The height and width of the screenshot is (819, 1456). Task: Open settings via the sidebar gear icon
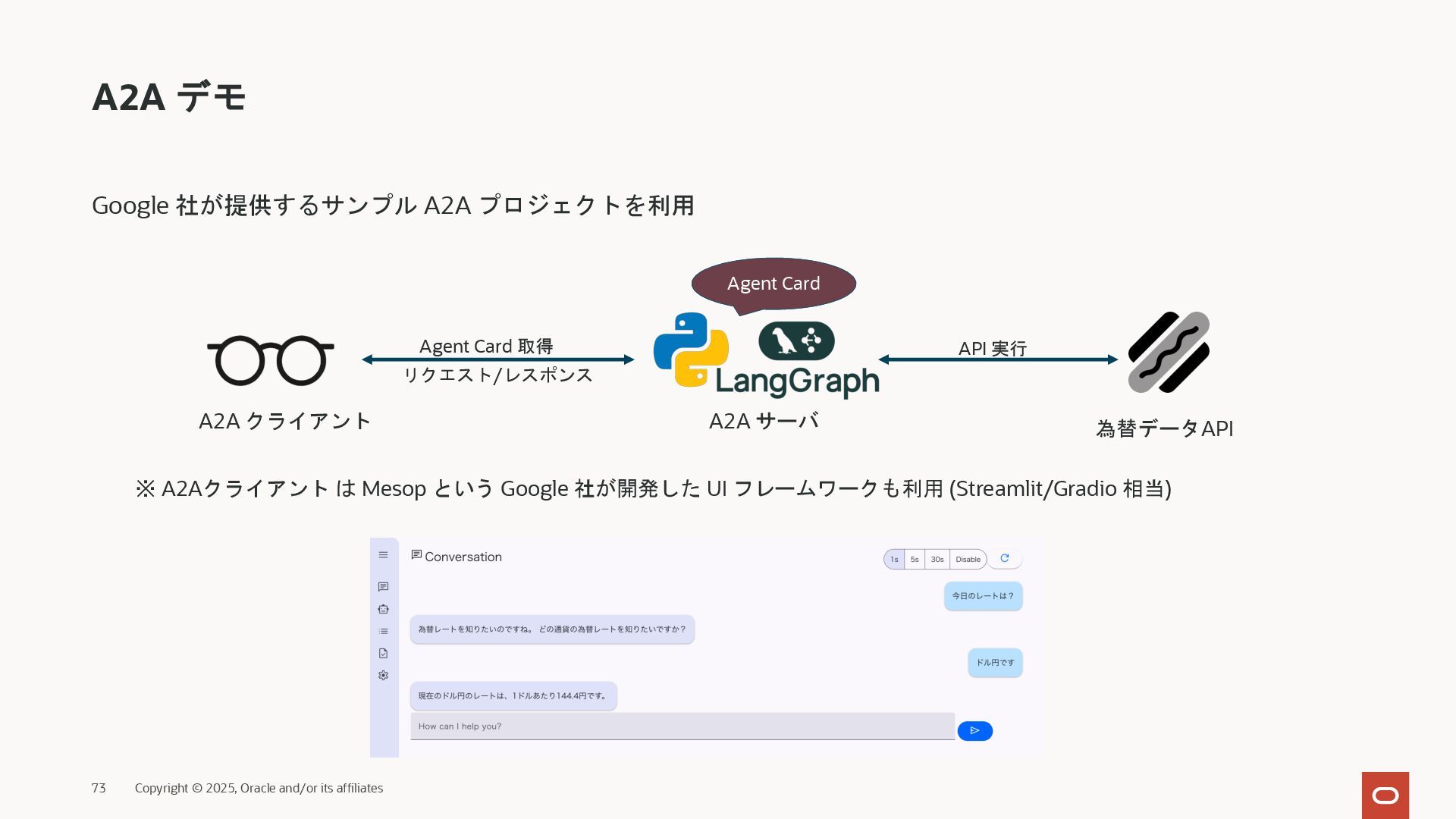[383, 675]
